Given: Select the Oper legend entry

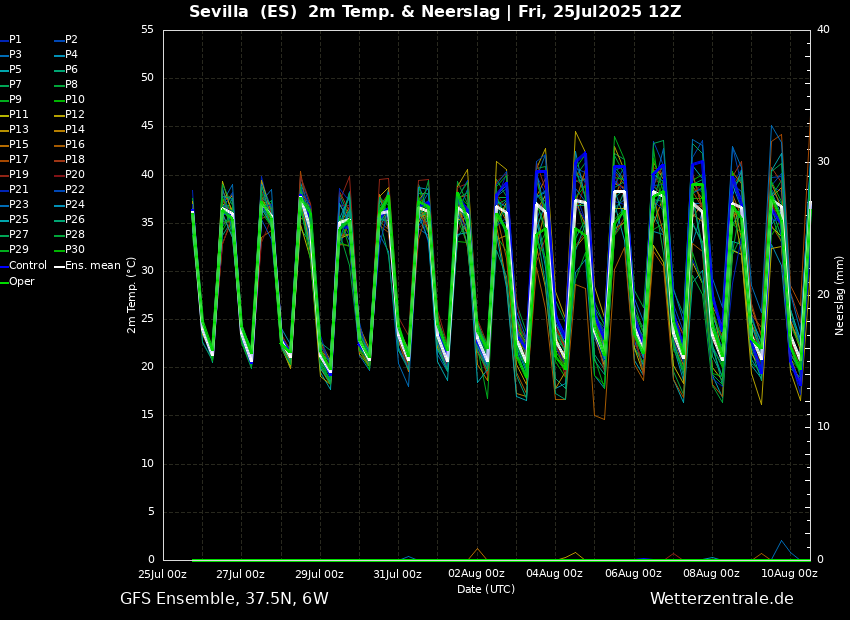Looking at the screenshot, I should tap(21, 281).
